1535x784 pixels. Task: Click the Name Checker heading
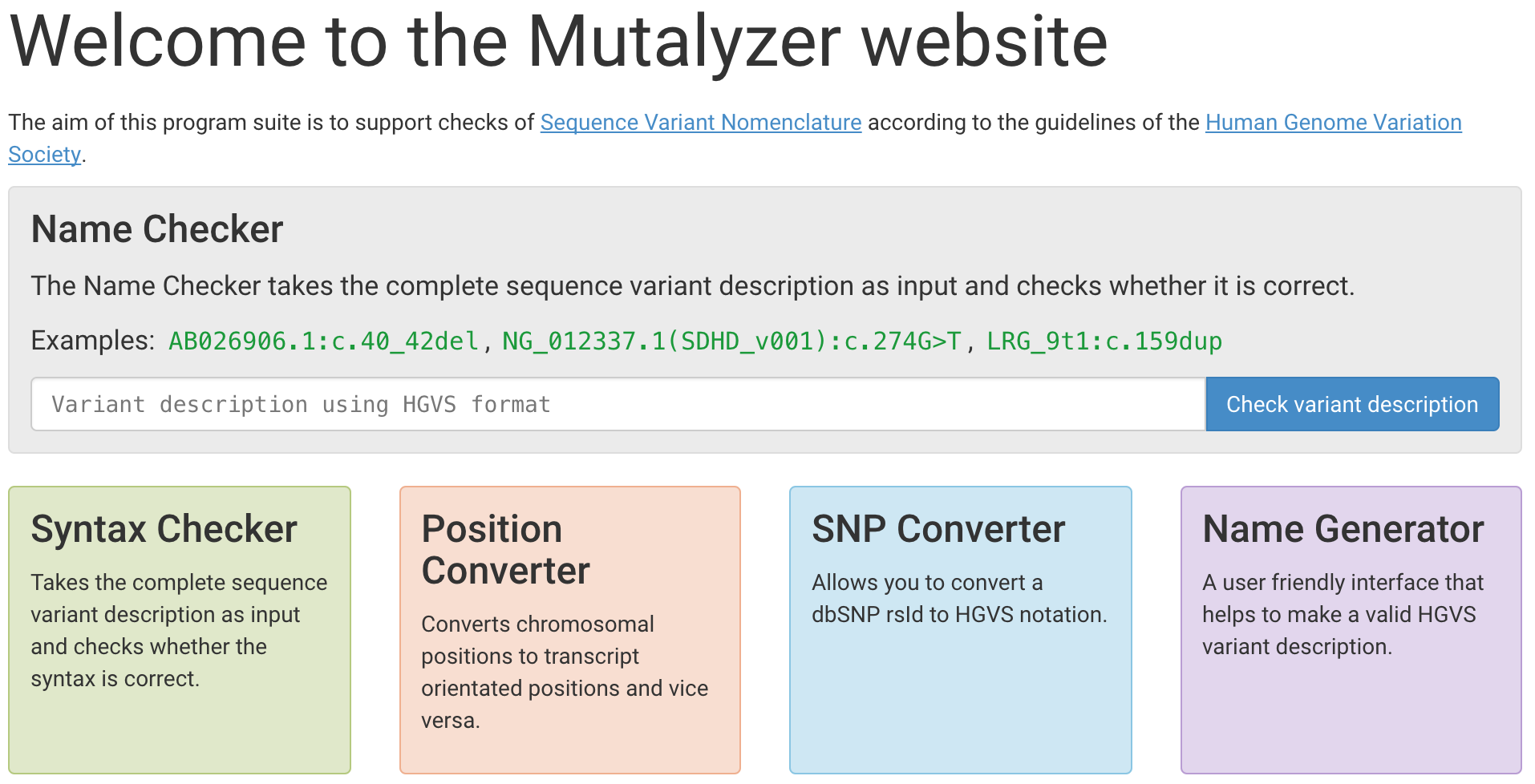coord(157,229)
